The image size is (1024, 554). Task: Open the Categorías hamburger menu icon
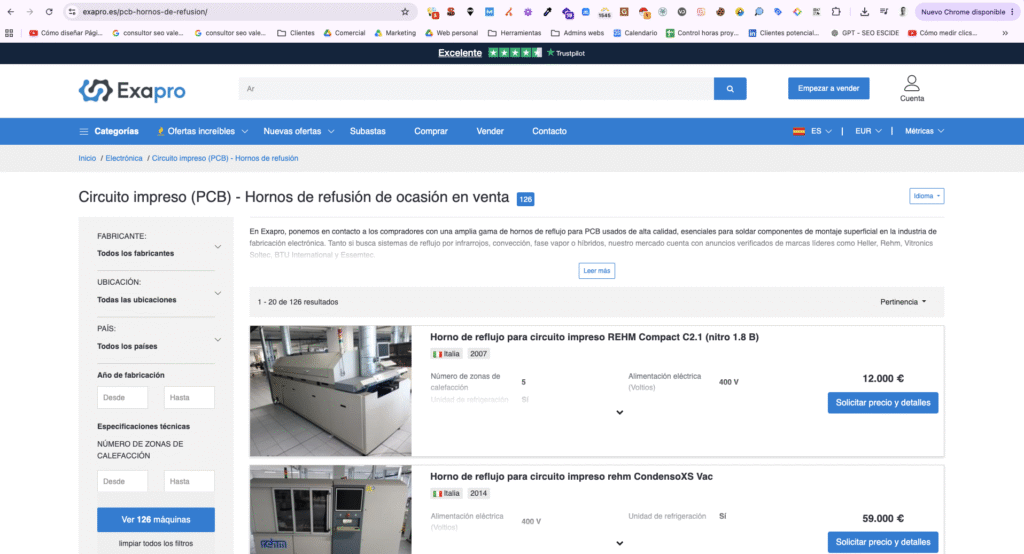(84, 131)
